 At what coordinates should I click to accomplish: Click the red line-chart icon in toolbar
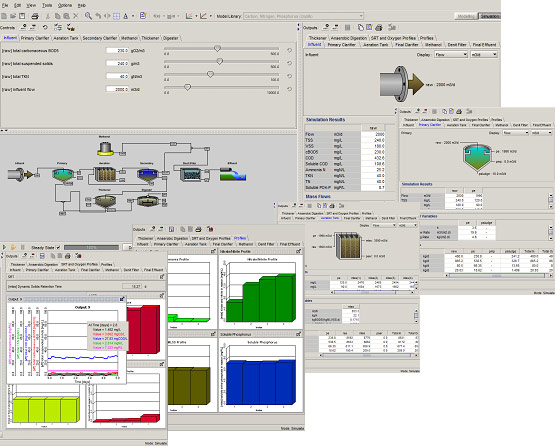(203, 16)
